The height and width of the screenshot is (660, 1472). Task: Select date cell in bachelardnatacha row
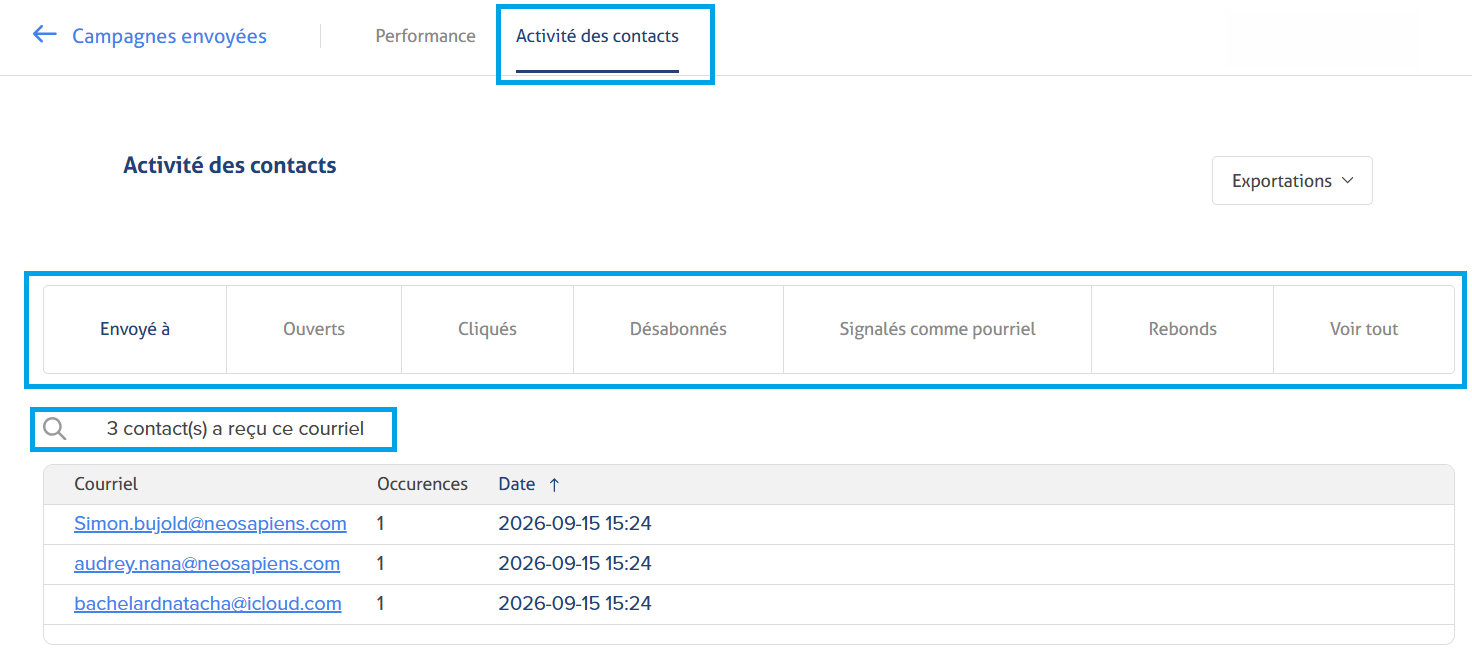tap(575, 603)
